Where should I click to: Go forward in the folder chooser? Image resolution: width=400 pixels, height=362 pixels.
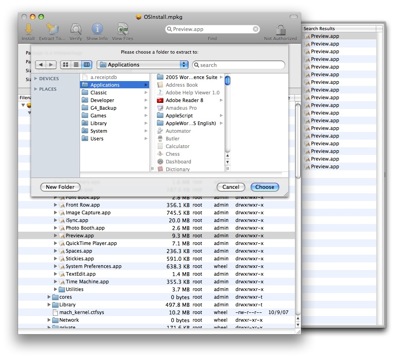51,65
